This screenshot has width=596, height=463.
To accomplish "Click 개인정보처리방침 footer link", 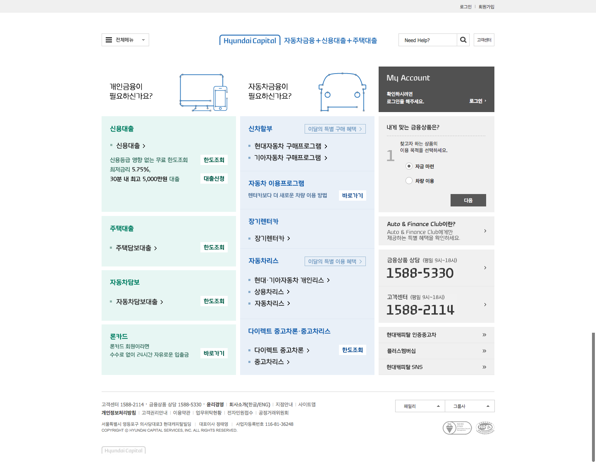I will (119, 413).
